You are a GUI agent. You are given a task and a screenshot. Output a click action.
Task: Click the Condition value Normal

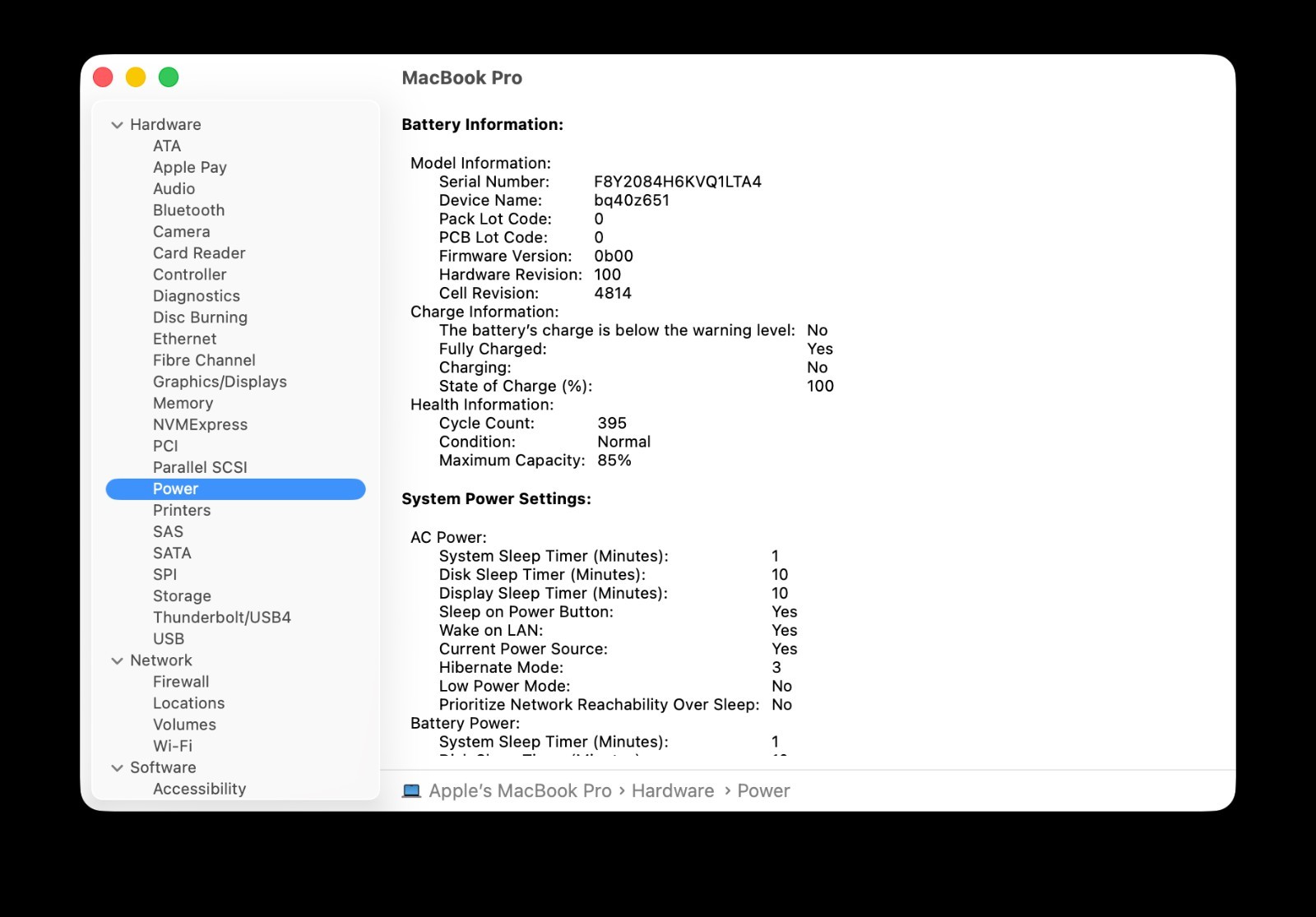click(623, 441)
